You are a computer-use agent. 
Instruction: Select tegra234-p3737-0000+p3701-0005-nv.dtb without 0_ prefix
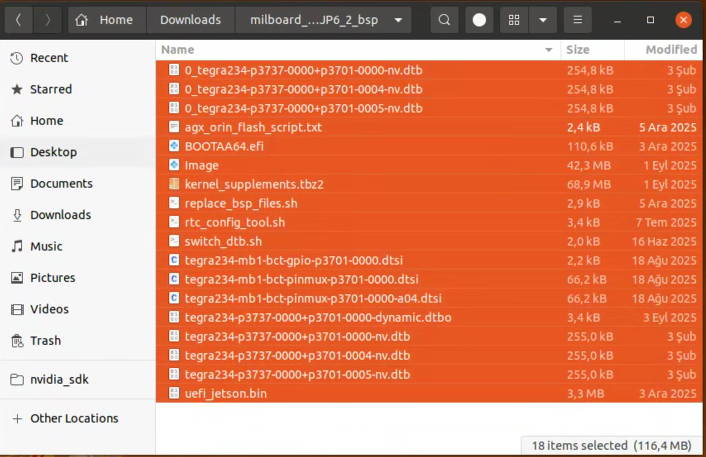coord(429,375)
